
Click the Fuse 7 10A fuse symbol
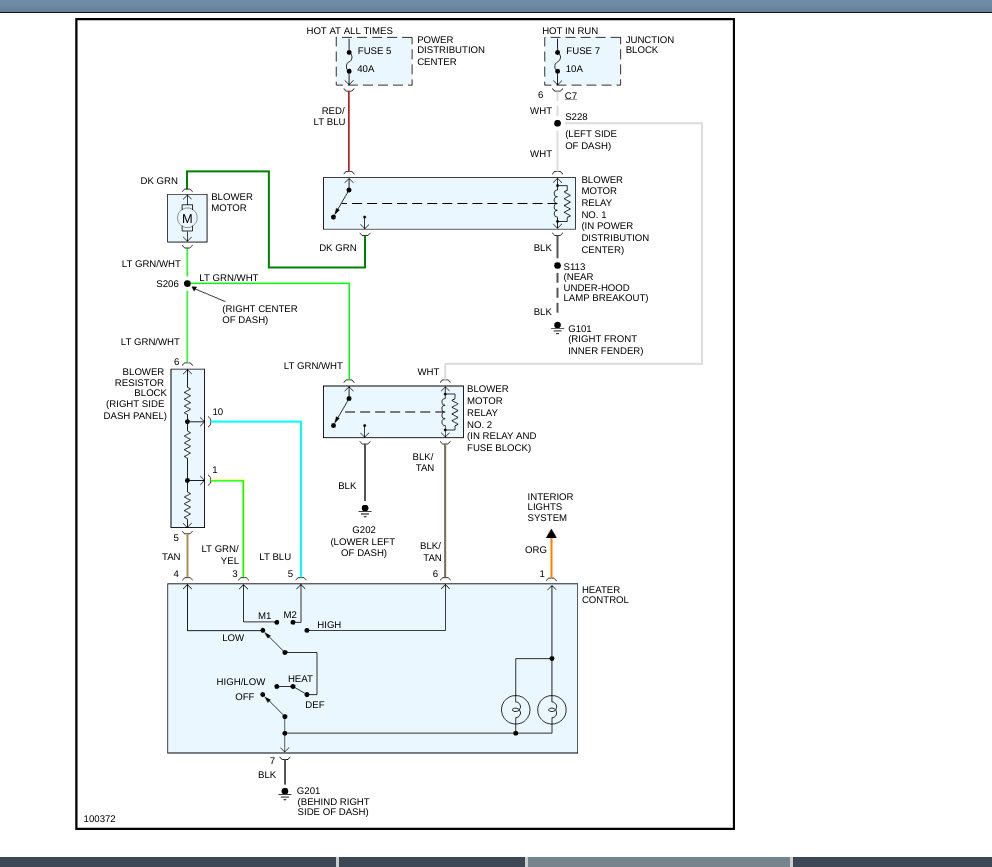pyautogui.click(x=557, y=61)
